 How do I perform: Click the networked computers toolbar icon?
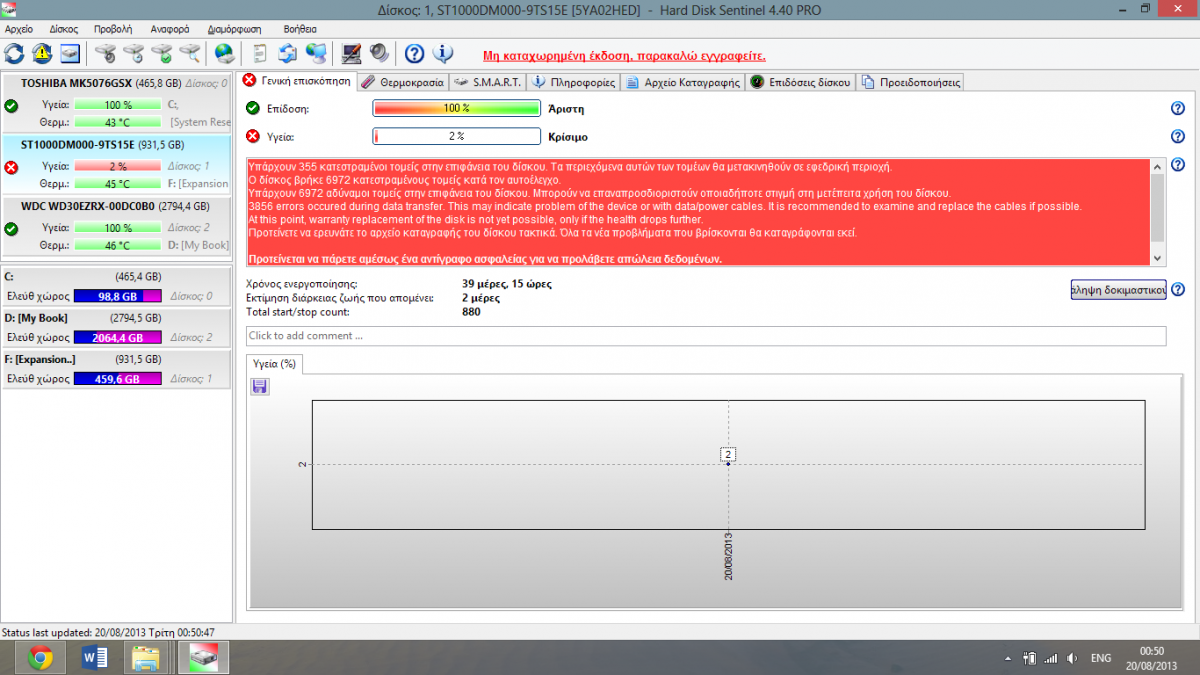[316, 53]
